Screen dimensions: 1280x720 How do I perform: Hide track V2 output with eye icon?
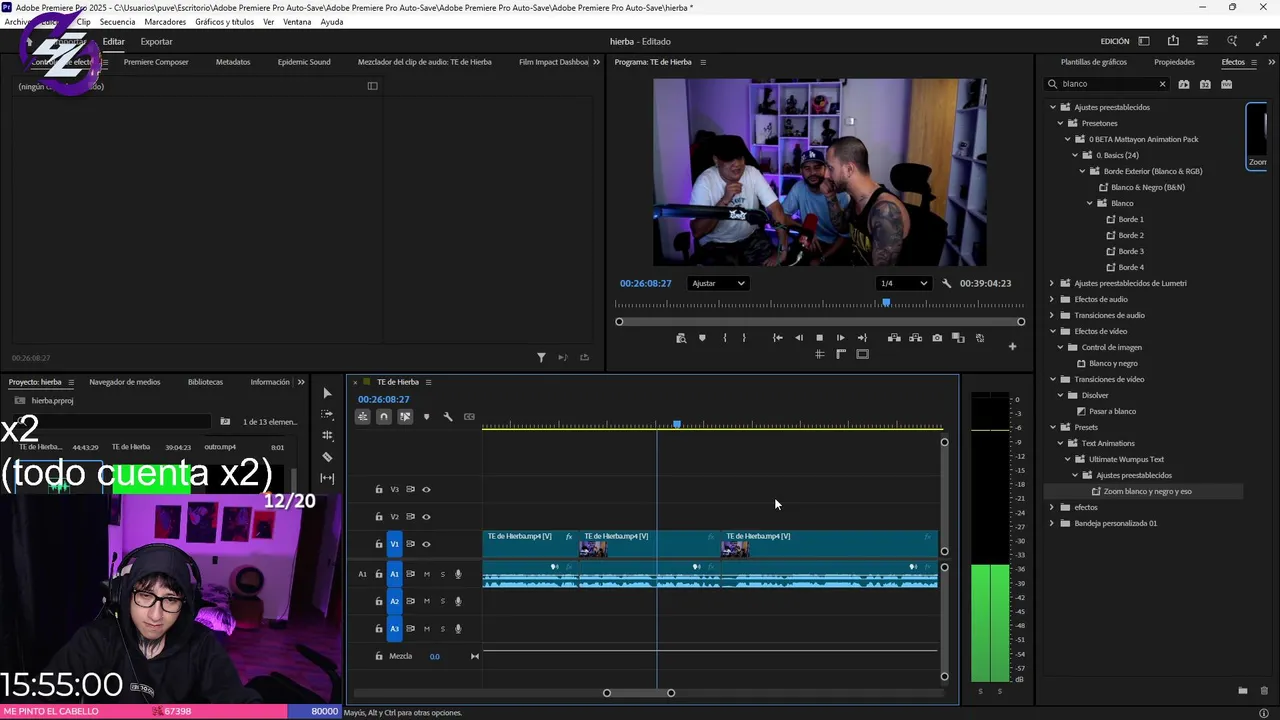[426, 517]
